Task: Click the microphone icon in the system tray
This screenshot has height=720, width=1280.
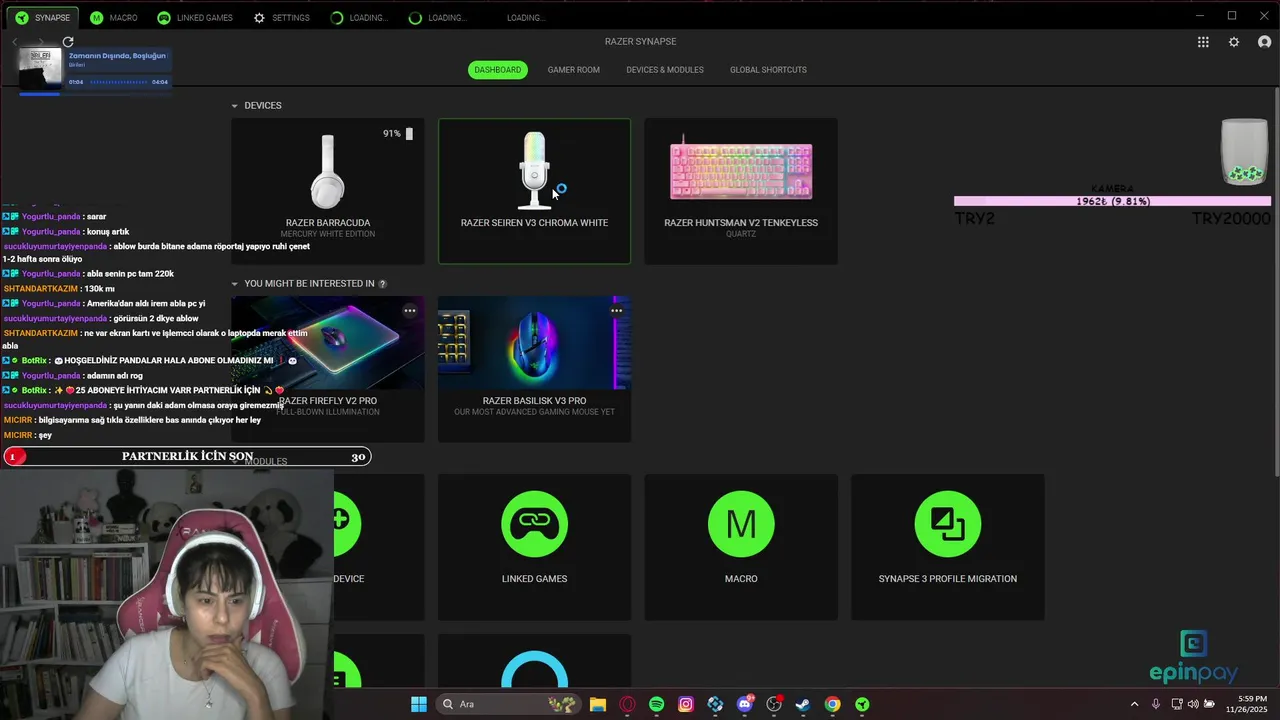Action: 1156,704
